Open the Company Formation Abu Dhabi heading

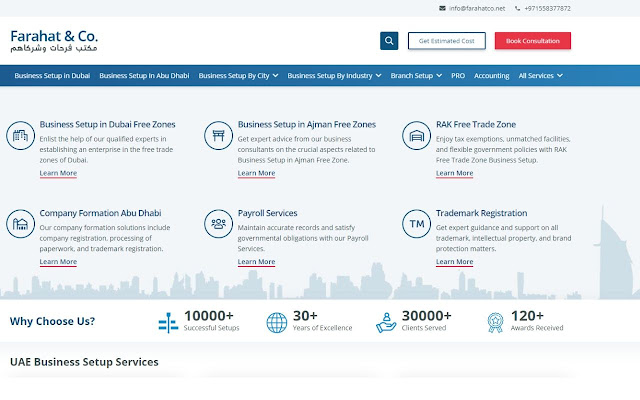tap(100, 213)
